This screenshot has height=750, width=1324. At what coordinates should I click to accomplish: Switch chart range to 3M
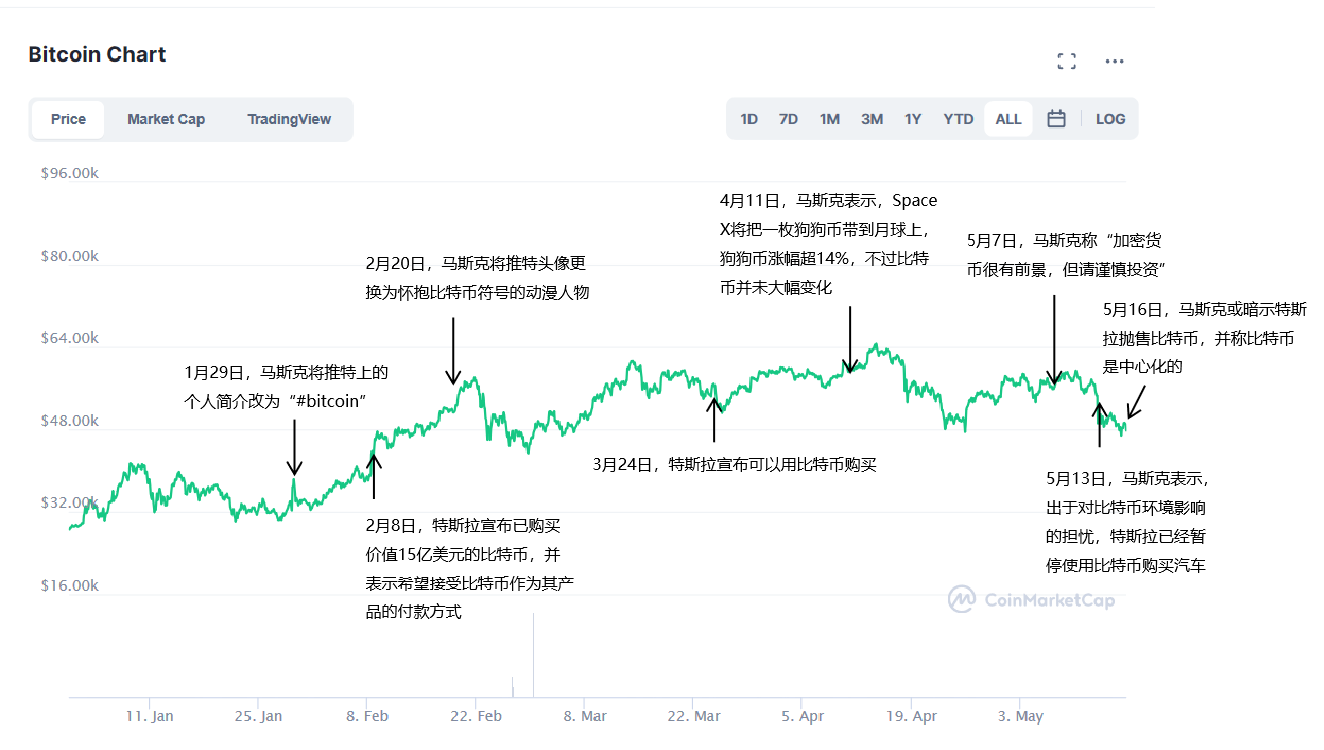coord(872,119)
